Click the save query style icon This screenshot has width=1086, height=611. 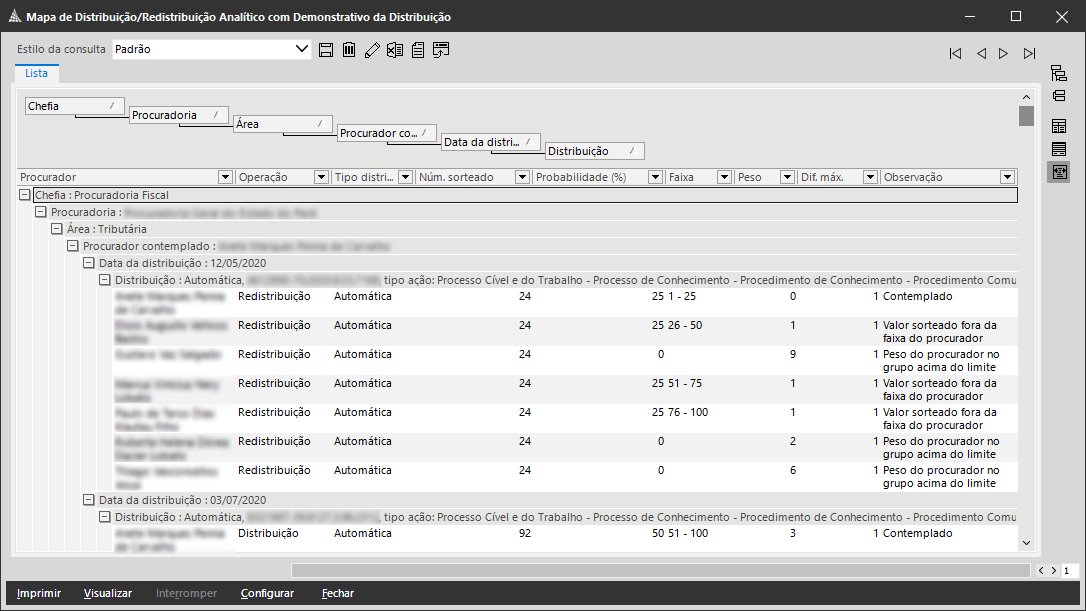[x=326, y=50]
